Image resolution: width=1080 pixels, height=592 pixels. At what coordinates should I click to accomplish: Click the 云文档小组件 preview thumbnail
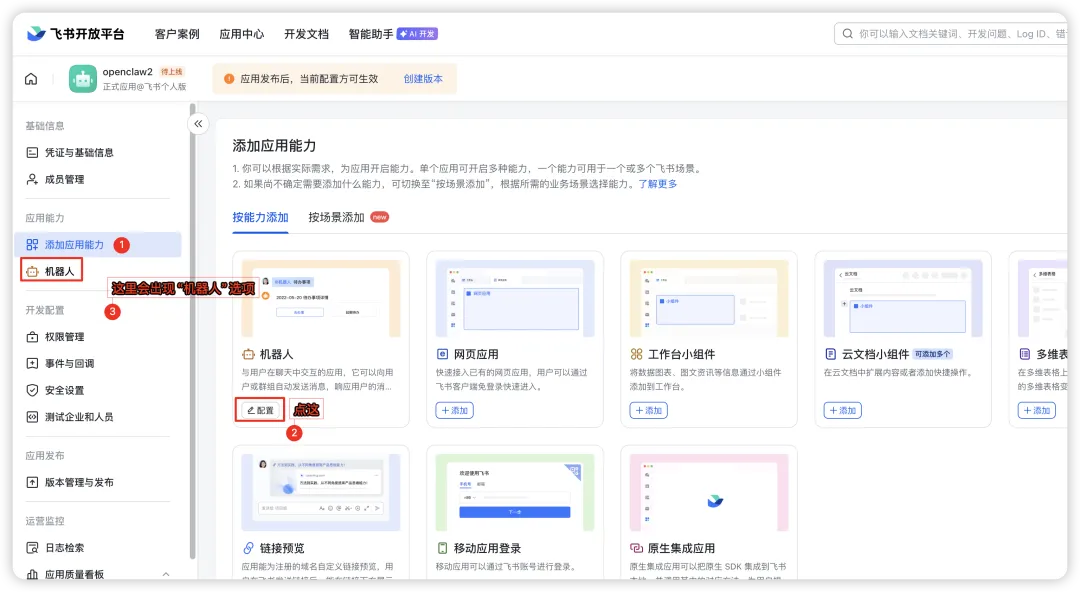pos(904,298)
